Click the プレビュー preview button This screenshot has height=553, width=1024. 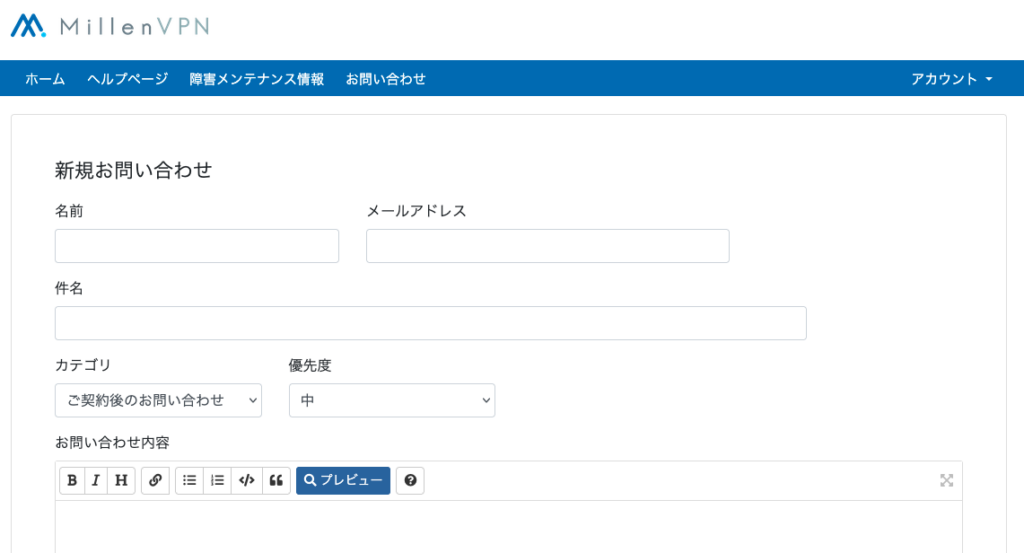coord(343,481)
